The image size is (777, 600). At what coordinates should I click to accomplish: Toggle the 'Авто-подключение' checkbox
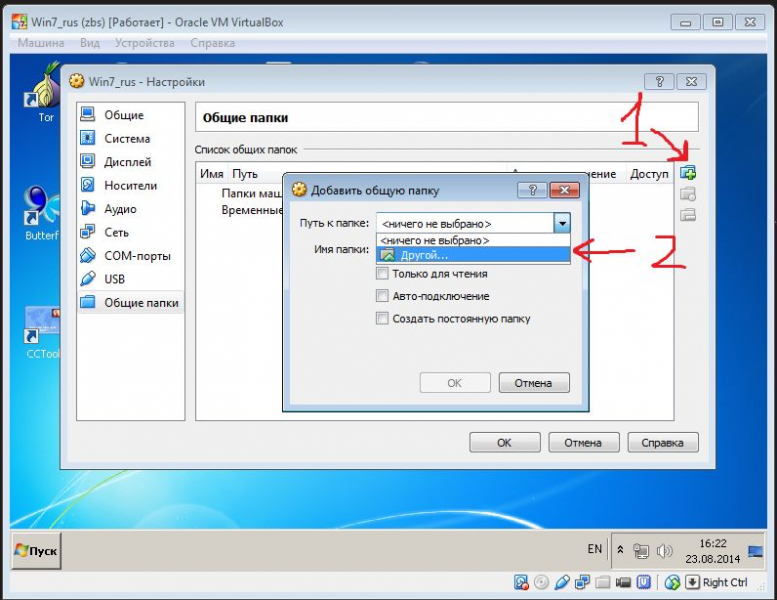coord(382,296)
